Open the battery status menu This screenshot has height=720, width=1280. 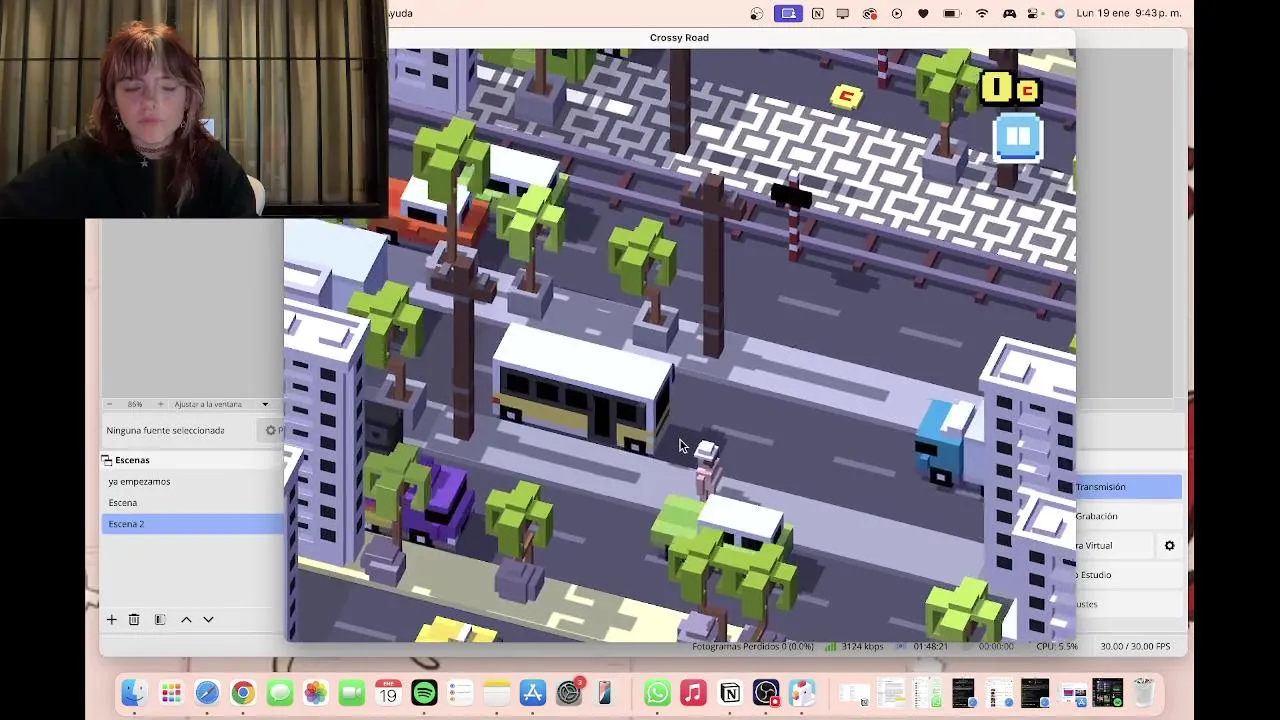click(952, 13)
